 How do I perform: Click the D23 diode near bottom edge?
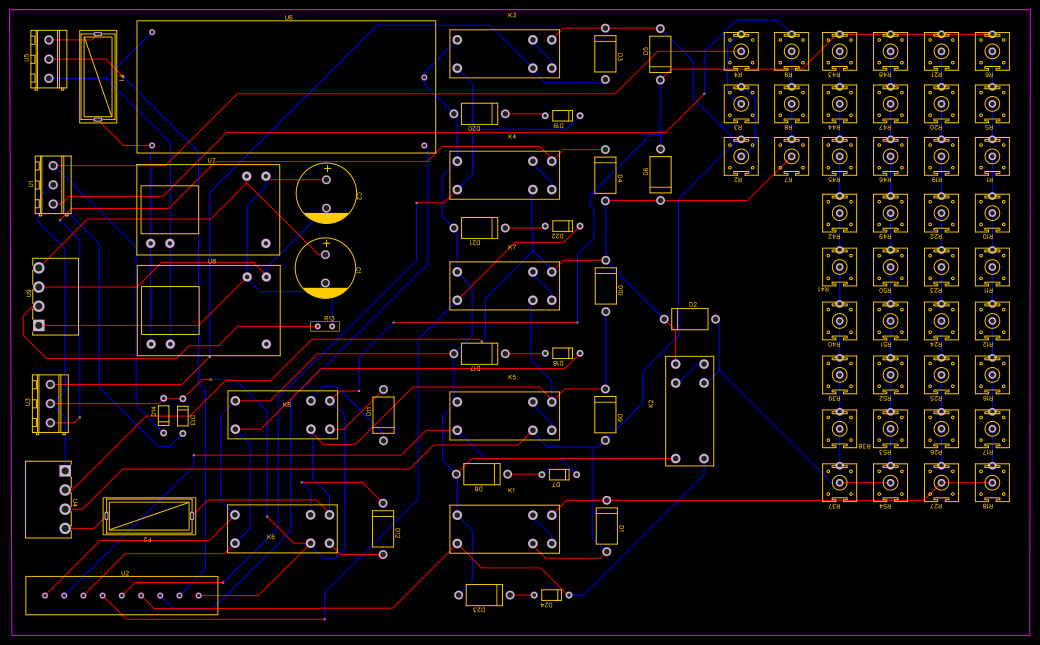pyautogui.click(x=484, y=595)
